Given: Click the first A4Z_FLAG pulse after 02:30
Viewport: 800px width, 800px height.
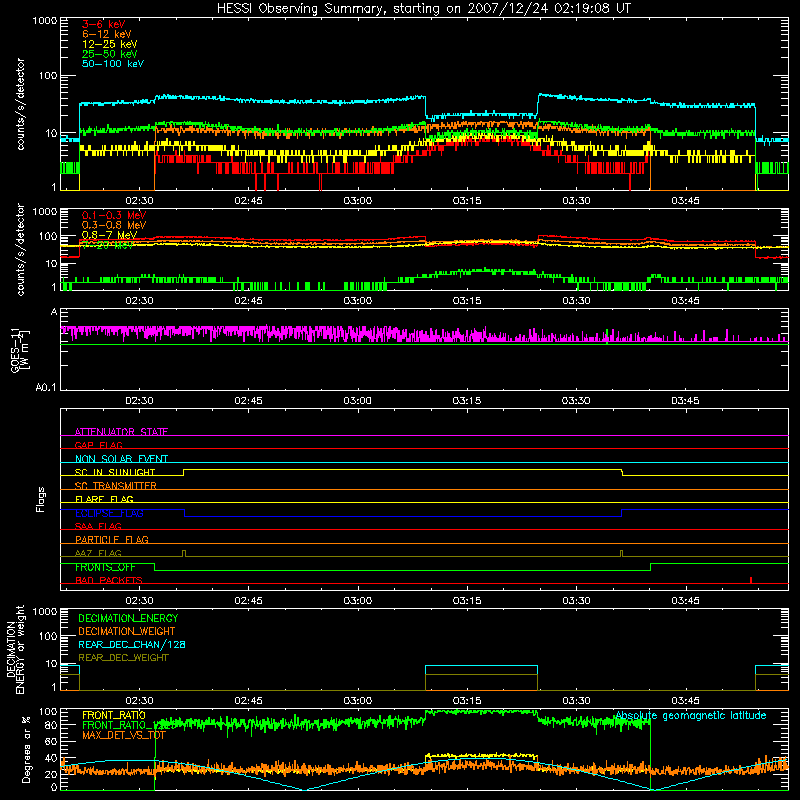Looking at the screenshot, I should point(184,553).
